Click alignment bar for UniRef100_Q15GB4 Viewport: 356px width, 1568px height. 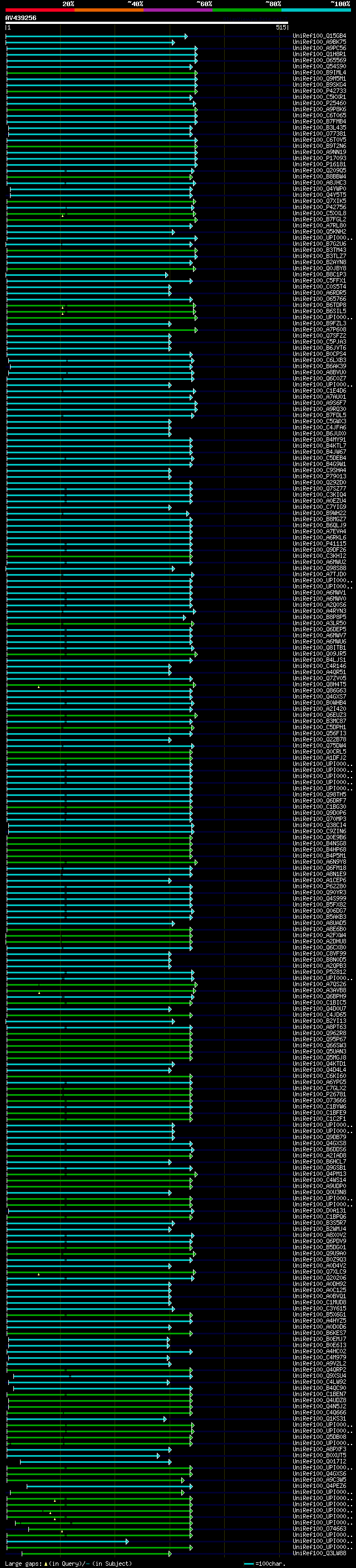pyautogui.click(x=97, y=37)
